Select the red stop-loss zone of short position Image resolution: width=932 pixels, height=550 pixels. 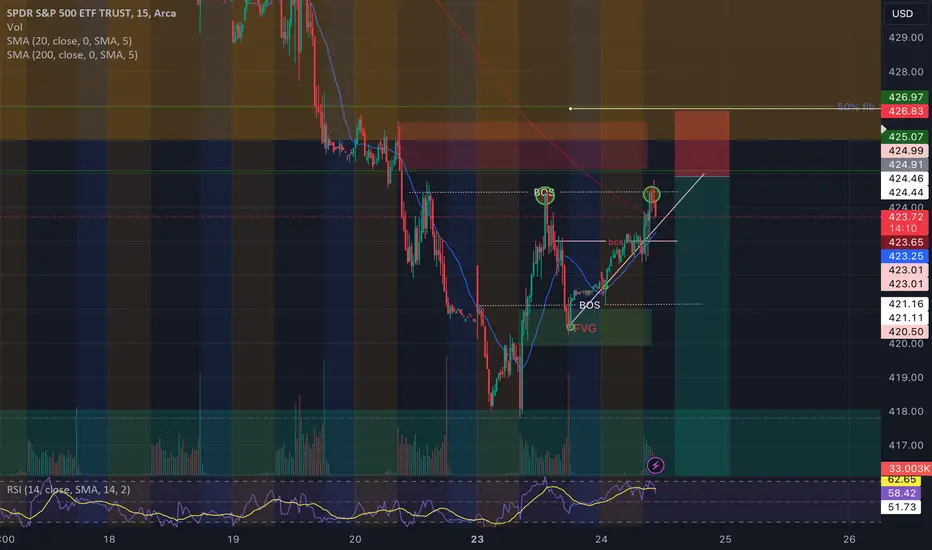[x=702, y=143]
